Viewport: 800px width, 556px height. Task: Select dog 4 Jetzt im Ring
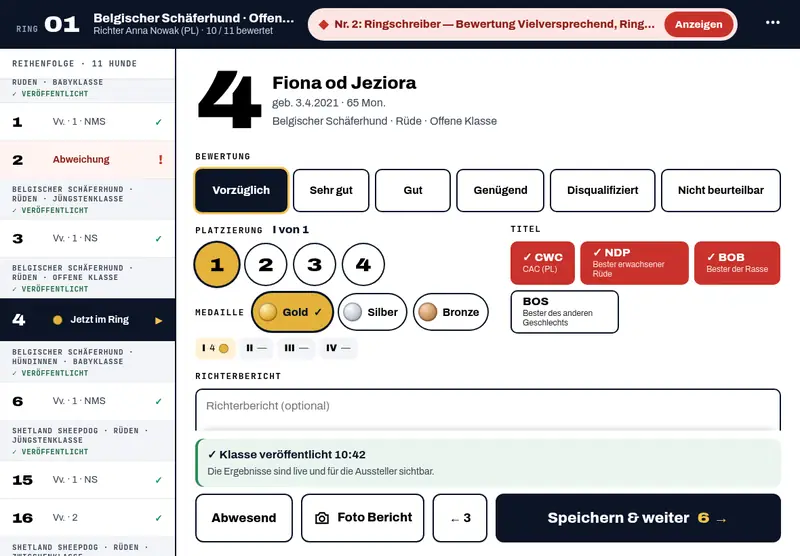pyautogui.click(x=87, y=320)
